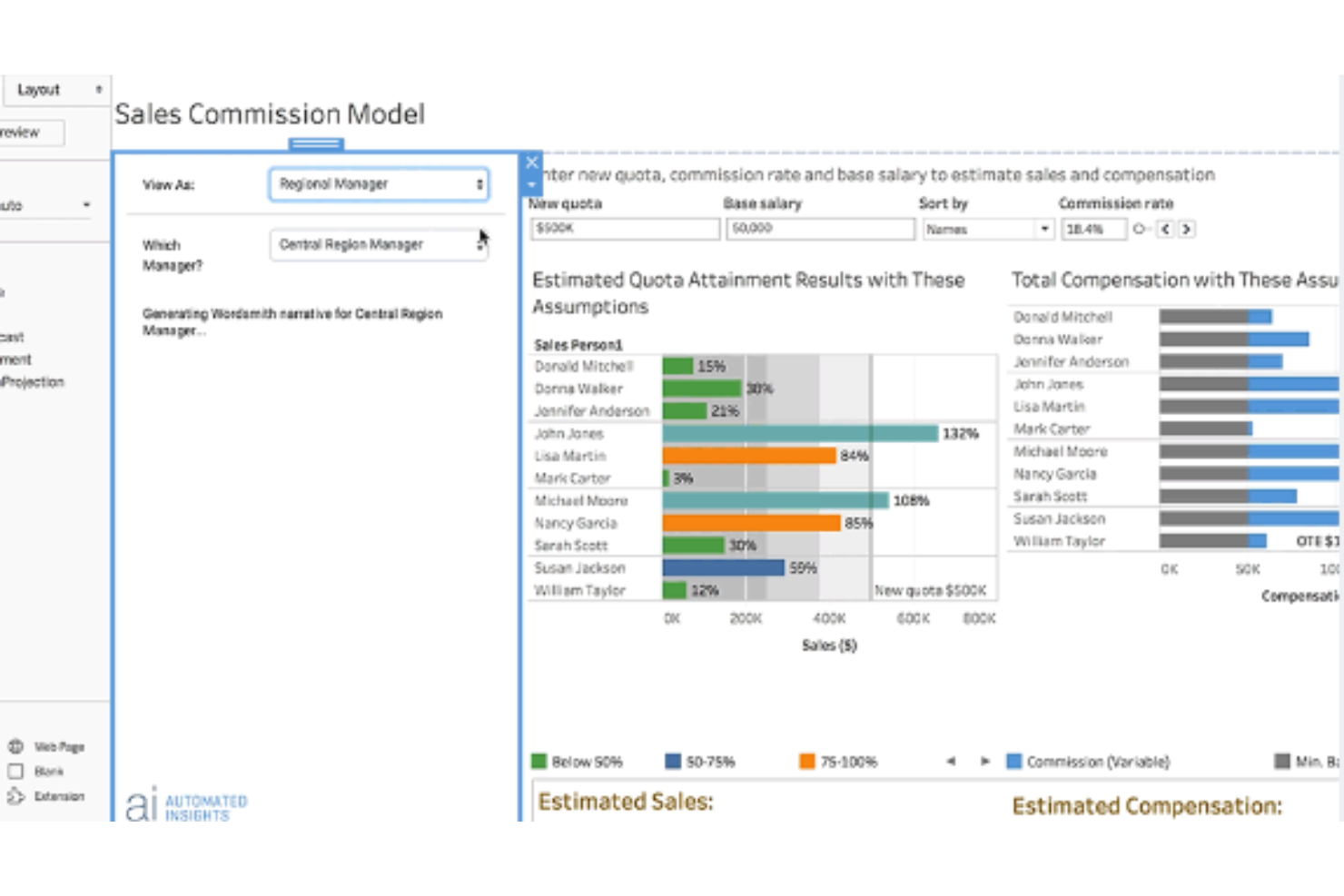Viewport: 1344px width, 896px height.
Task: Click the right arrow beside Commission rate
Action: (1187, 229)
